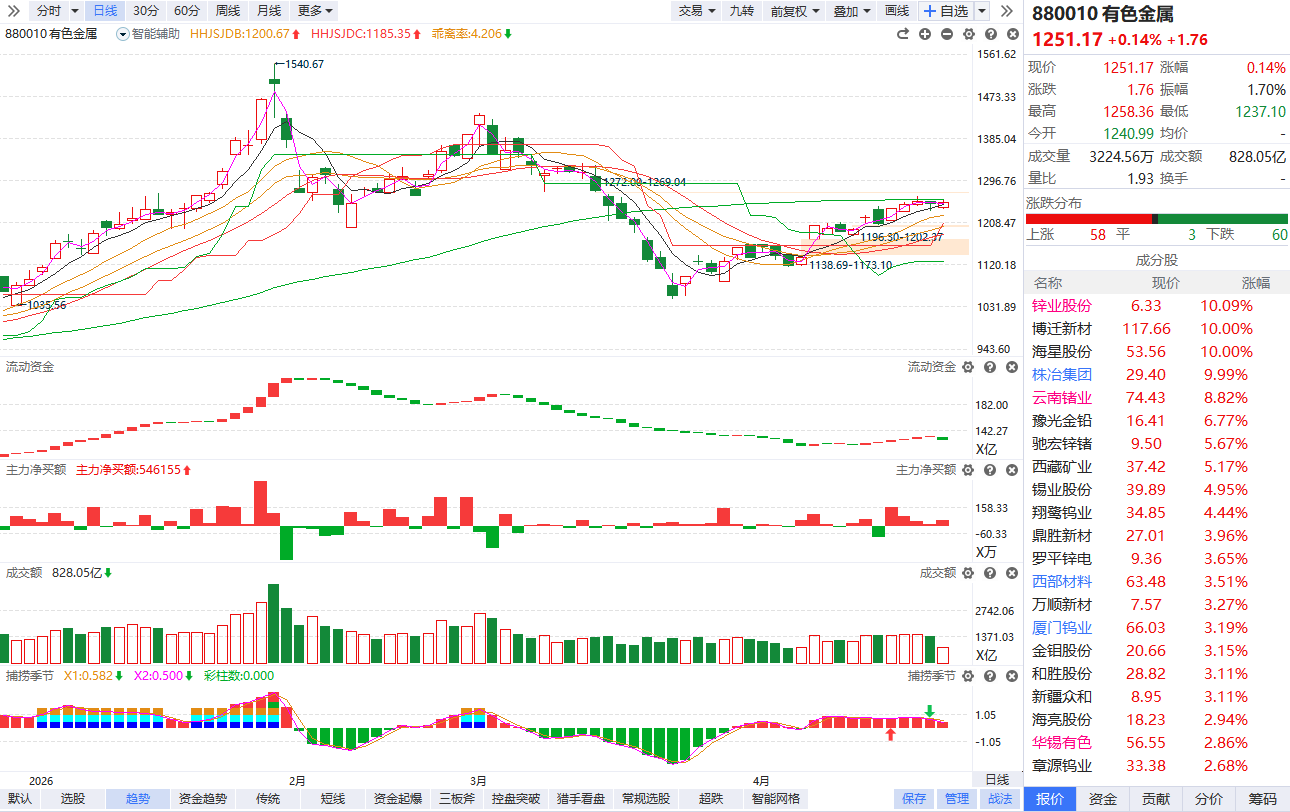Close the 成交额 indicator panel

pyautogui.click(x=1010, y=573)
